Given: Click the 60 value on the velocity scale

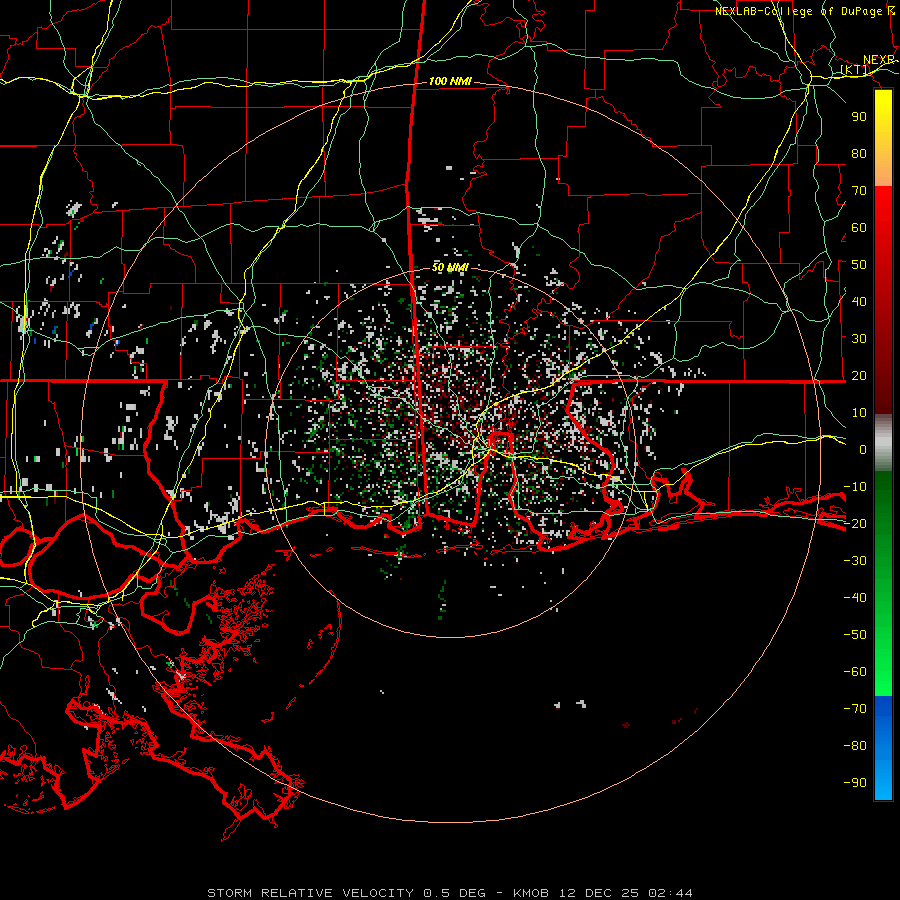Looking at the screenshot, I should point(859,227).
